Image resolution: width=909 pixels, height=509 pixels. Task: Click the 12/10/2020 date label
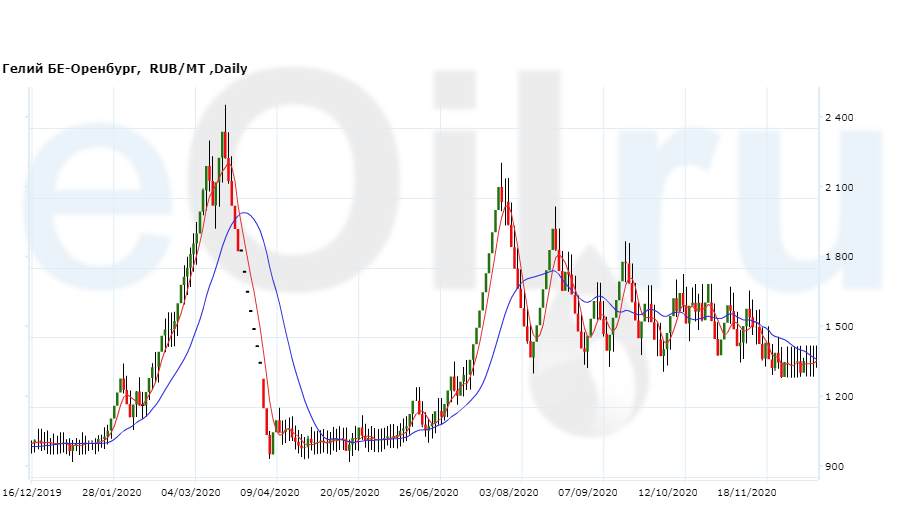click(x=668, y=493)
